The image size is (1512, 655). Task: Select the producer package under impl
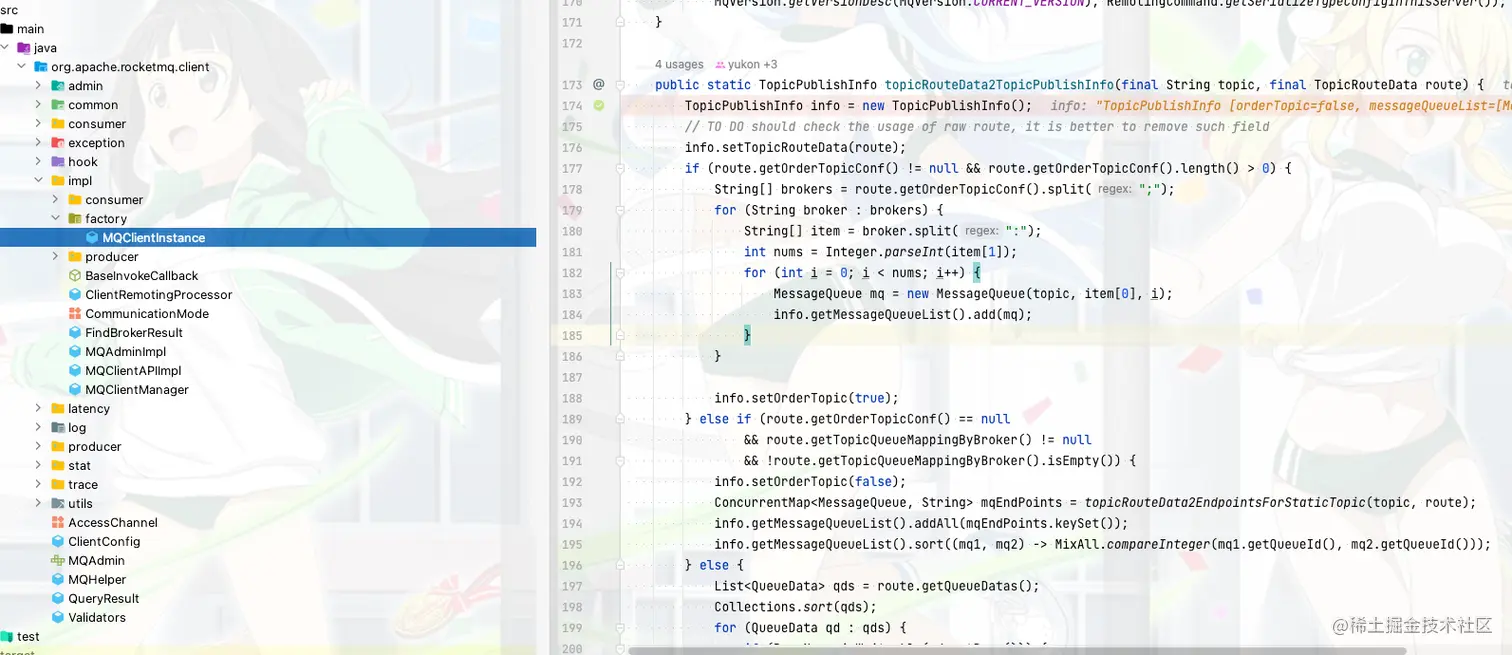[268, 257]
